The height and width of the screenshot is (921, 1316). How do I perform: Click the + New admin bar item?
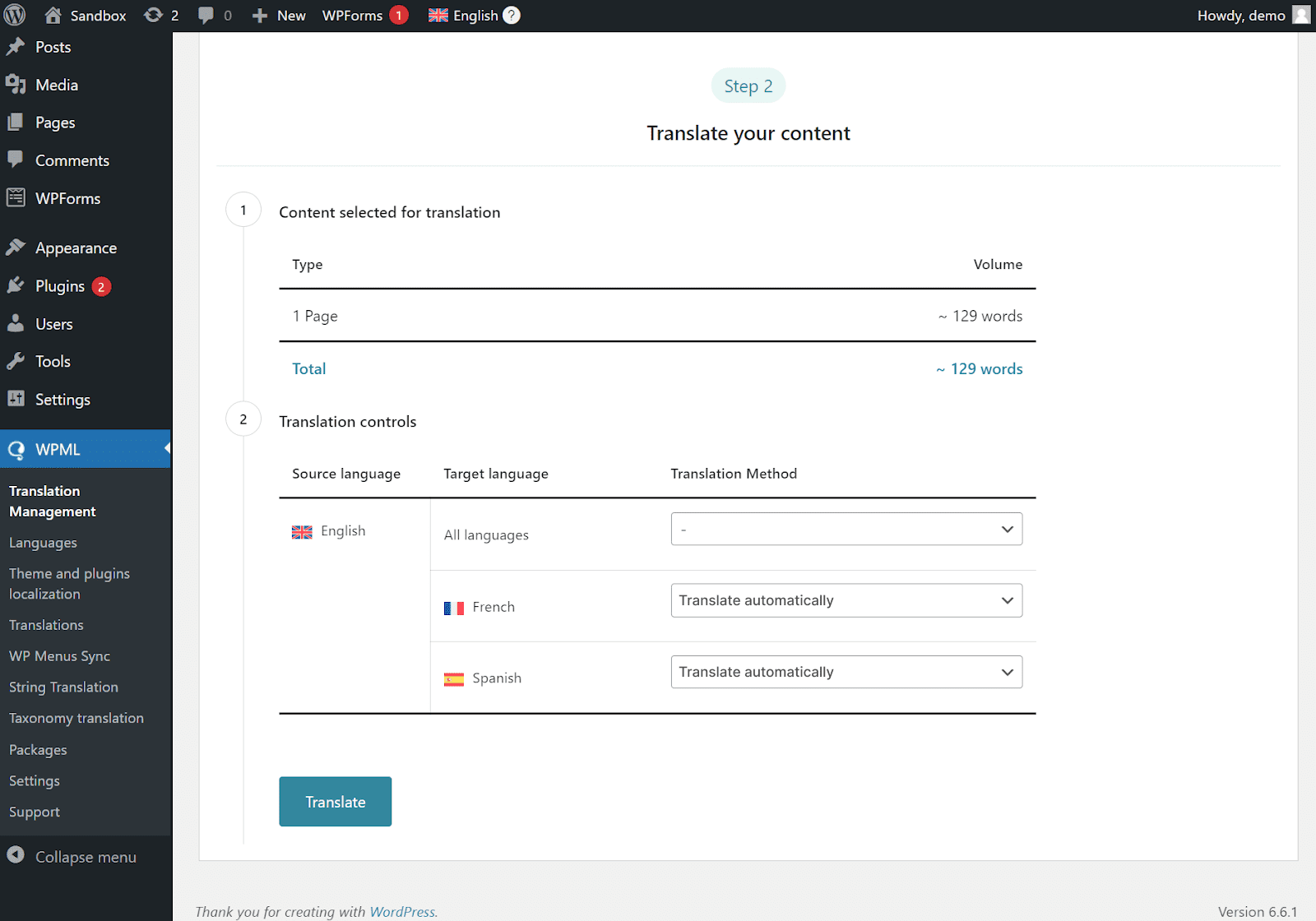point(280,16)
